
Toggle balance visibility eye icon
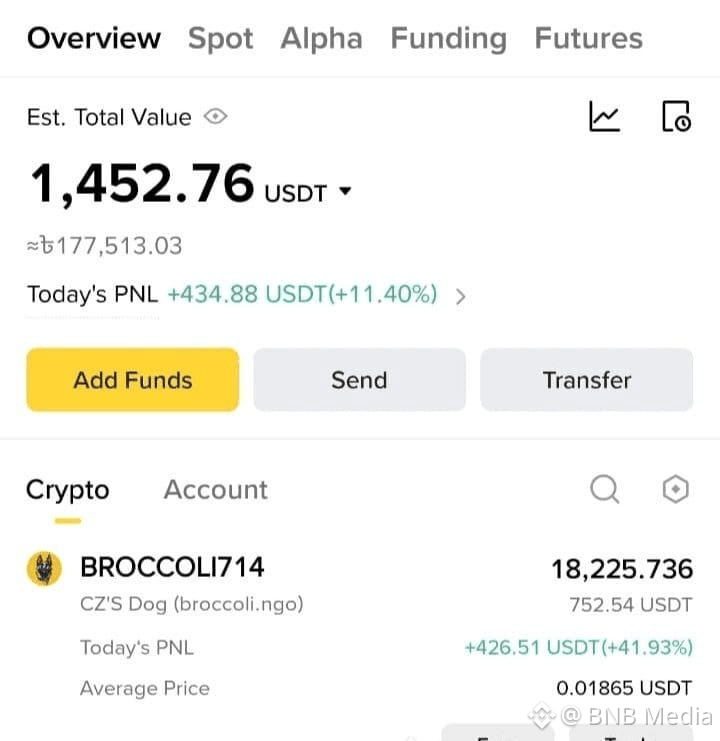pos(215,116)
